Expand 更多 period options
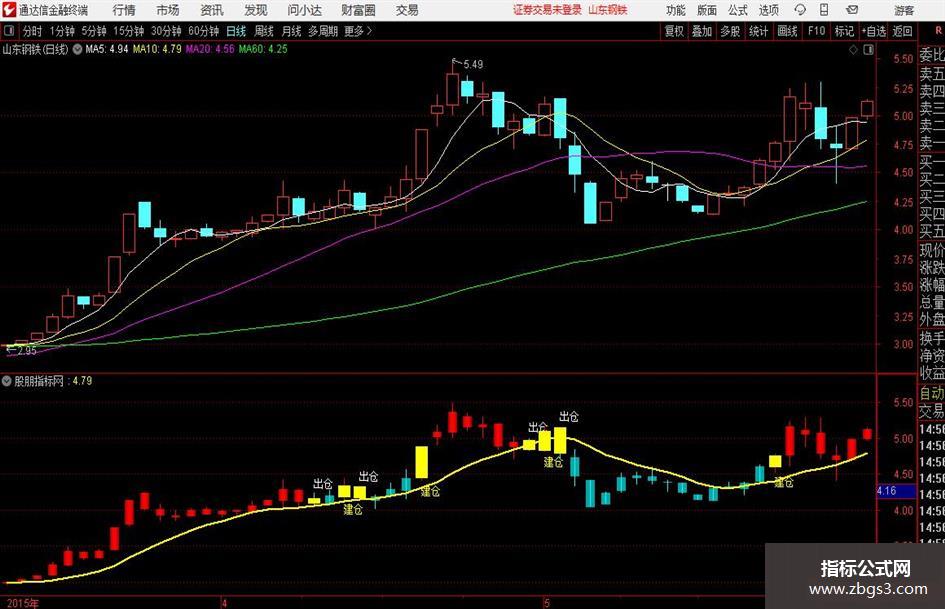The image size is (945, 609). click(x=358, y=31)
